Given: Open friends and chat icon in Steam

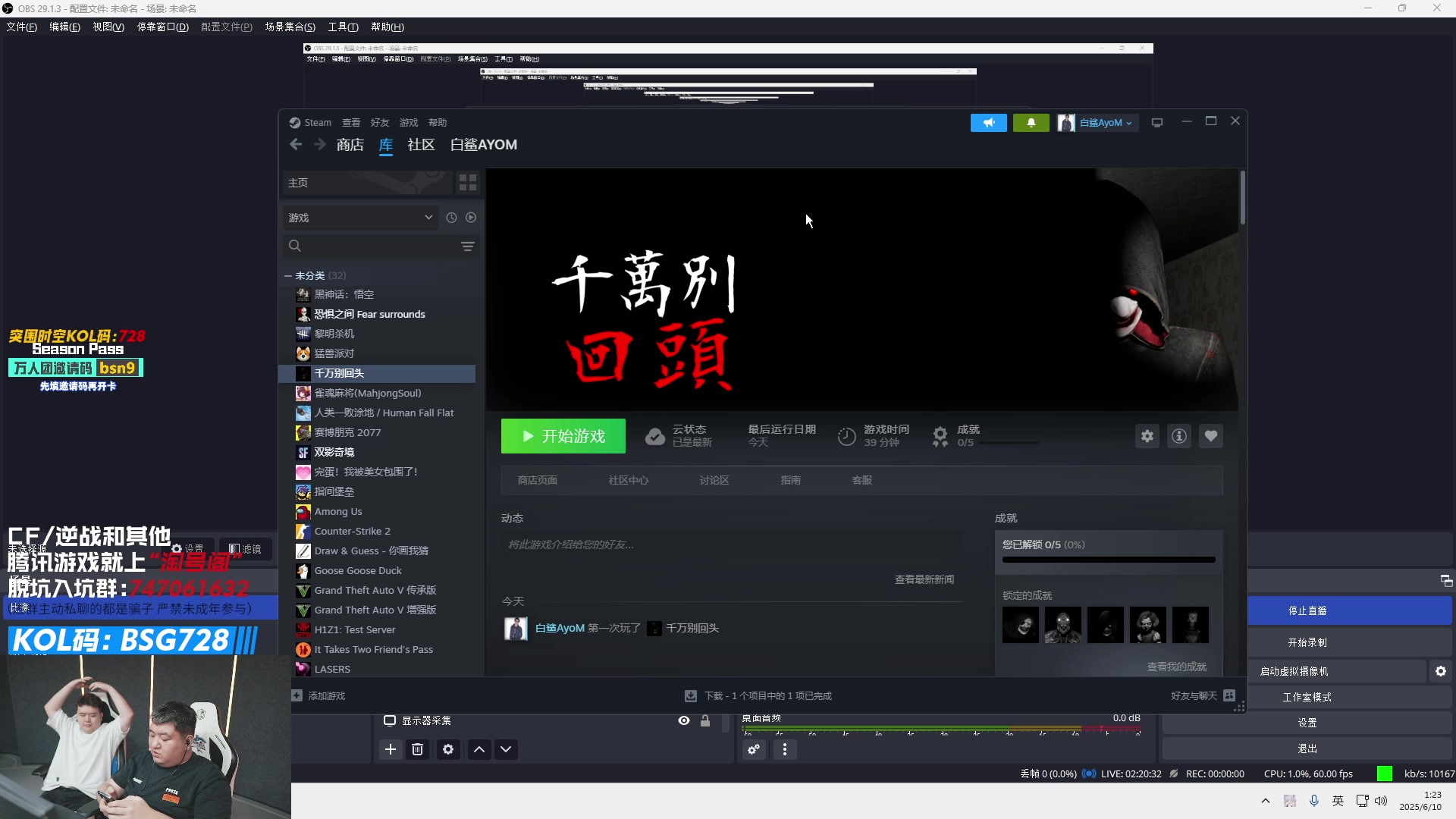Looking at the screenshot, I should pos(1229,695).
